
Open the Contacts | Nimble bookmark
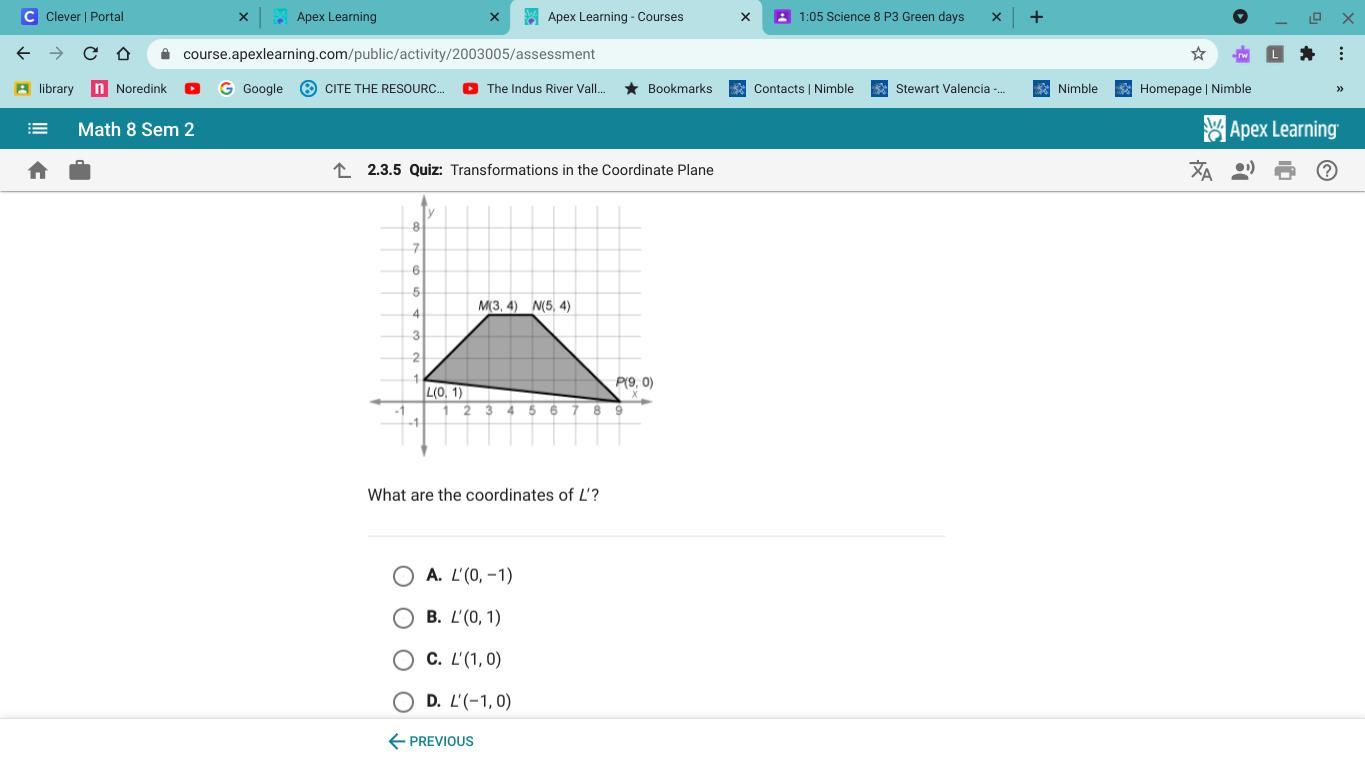[792, 89]
